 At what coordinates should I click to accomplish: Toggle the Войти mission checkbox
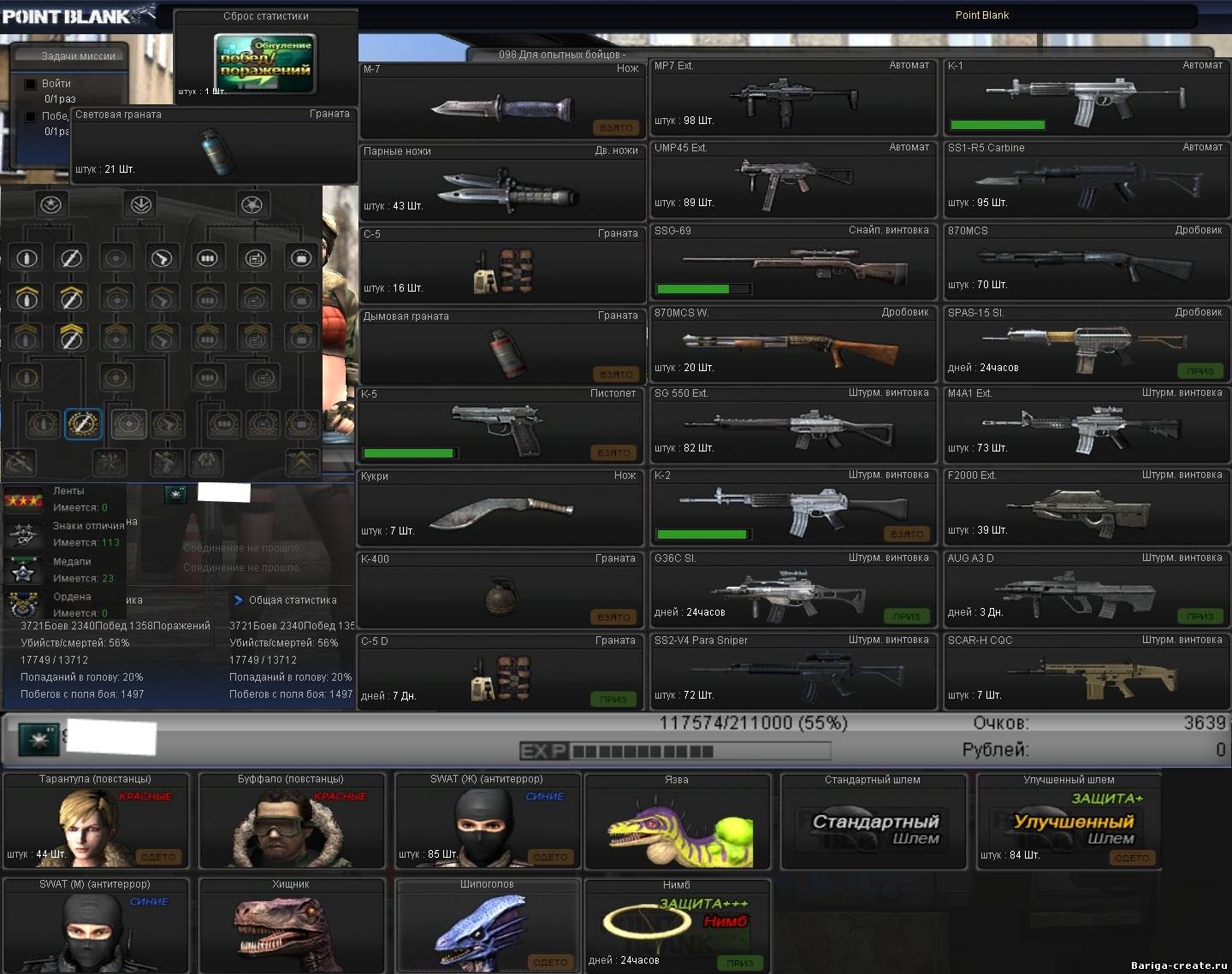pos(30,84)
